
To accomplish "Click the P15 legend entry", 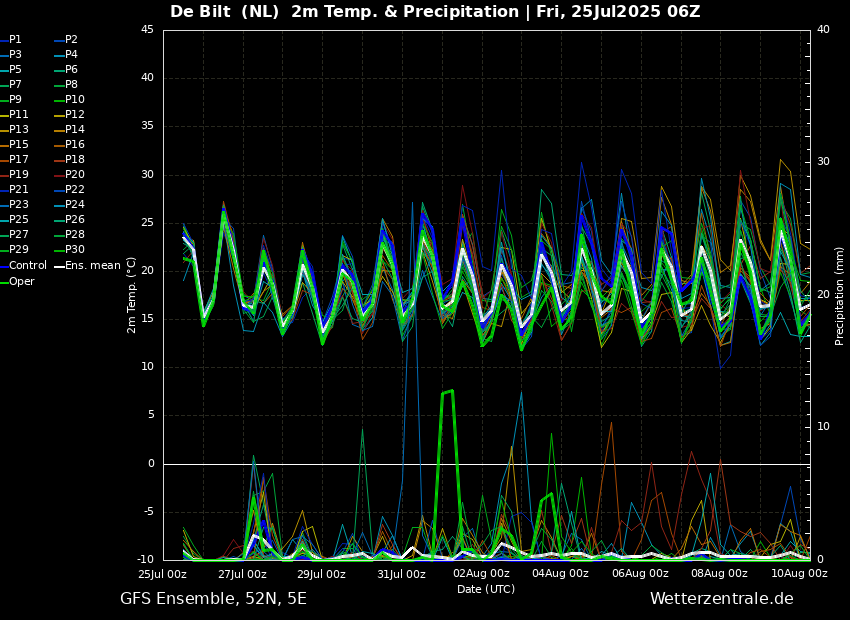I will coord(19,145).
